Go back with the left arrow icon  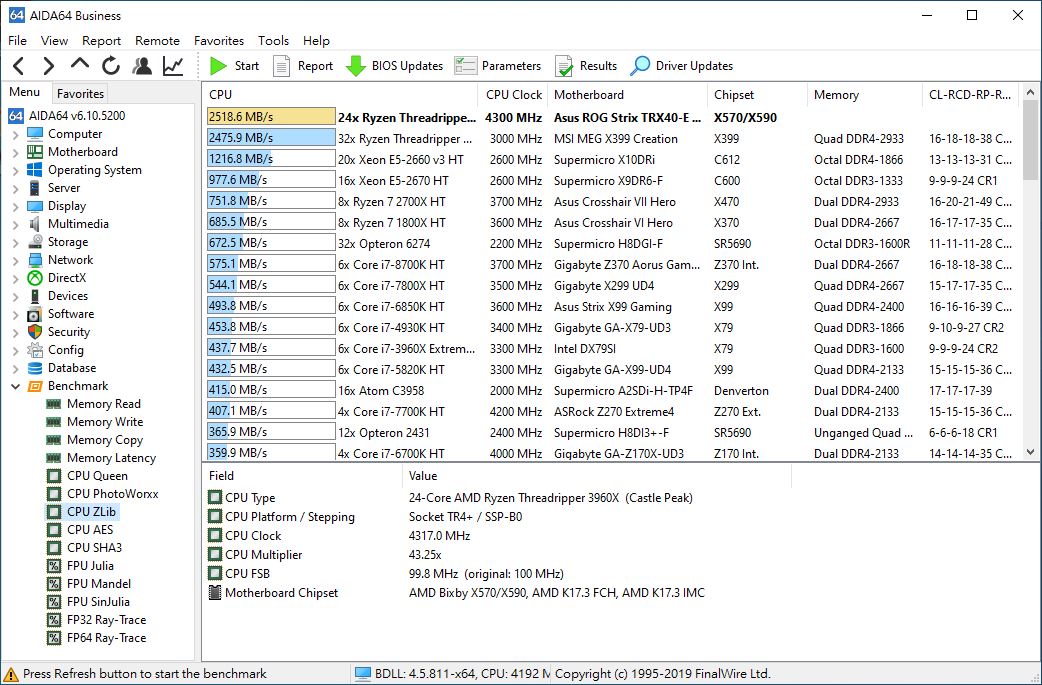tap(19, 66)
